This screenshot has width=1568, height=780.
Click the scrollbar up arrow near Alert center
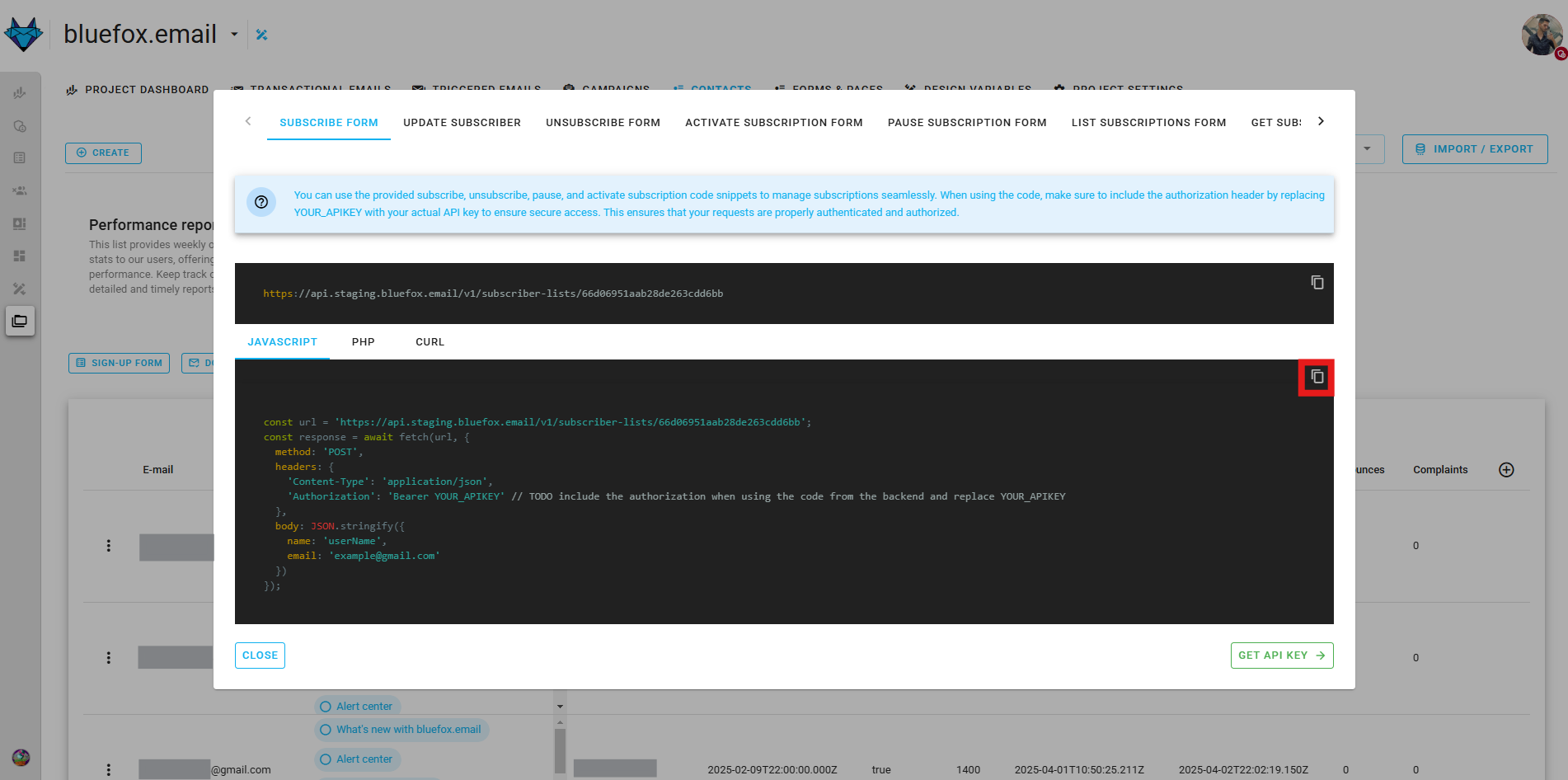(x=560, y=722)
